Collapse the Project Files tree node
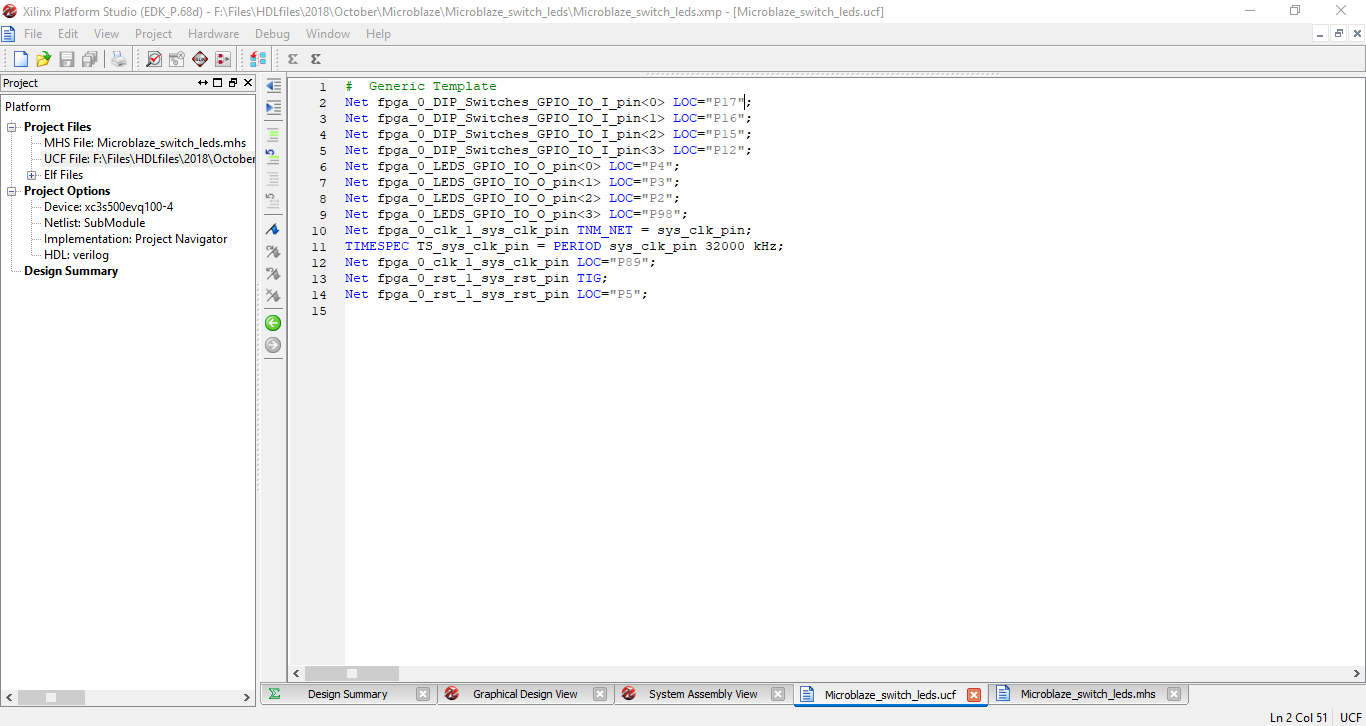The height and width of the screenshot is (726, 1366). click(x=13, y=127)
